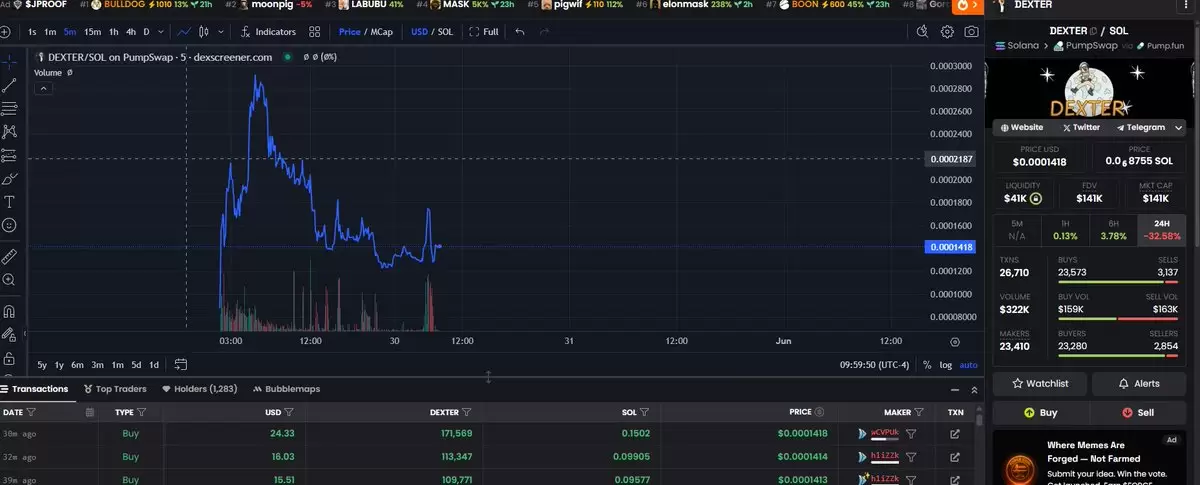Select the 1h timeframe

[114, 32]
